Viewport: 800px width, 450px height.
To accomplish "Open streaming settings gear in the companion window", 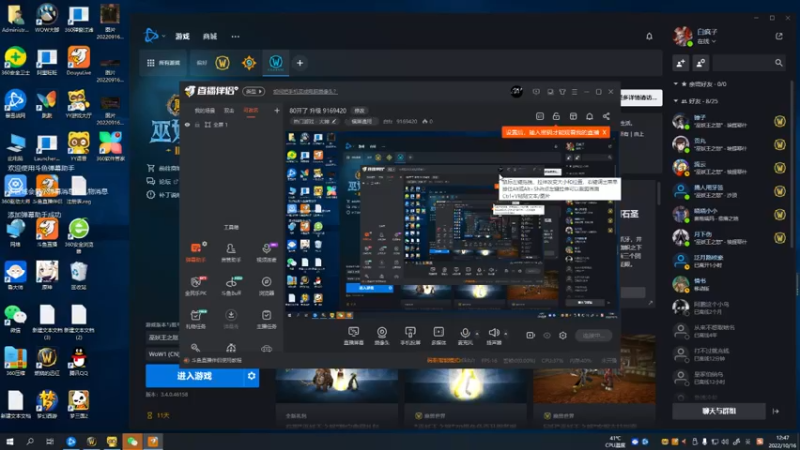I will (x=563, y=335).
